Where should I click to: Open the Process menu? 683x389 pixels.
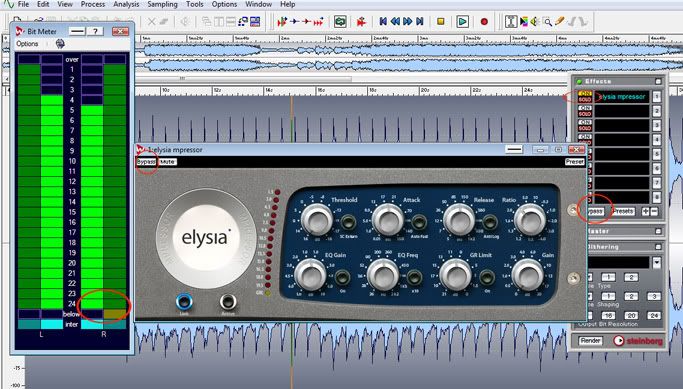tap(93, 4)
